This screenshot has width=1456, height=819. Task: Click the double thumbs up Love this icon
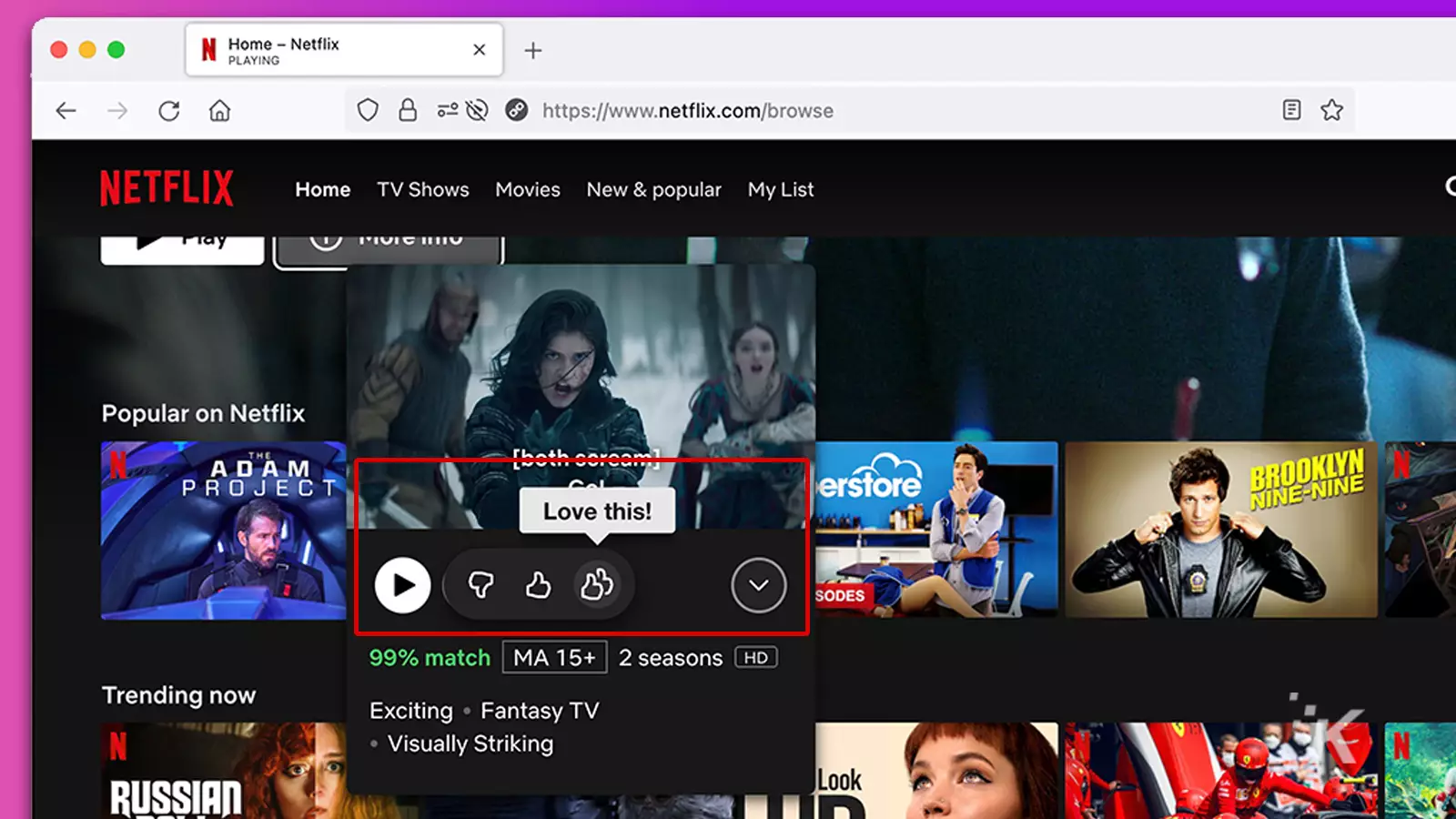point(597,585)
